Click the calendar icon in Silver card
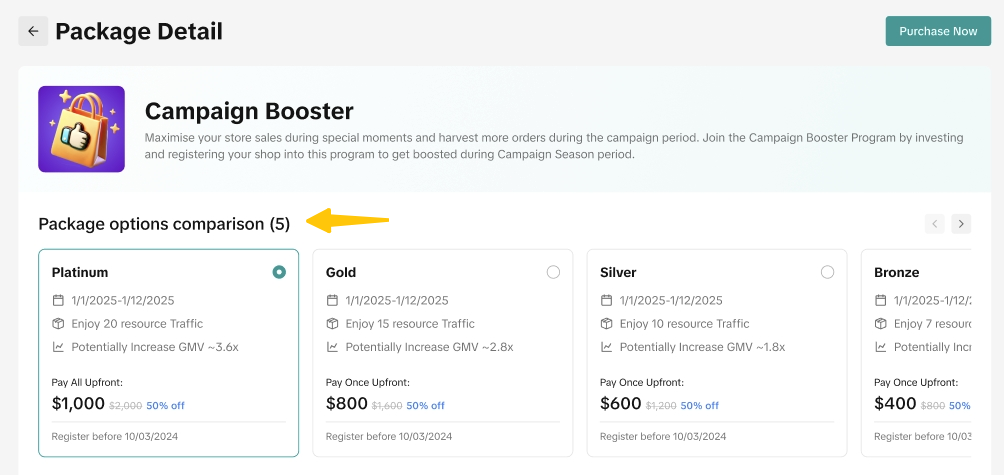Screen dimensions: 1004x475 pyautogui.click(x=606, y=300)
